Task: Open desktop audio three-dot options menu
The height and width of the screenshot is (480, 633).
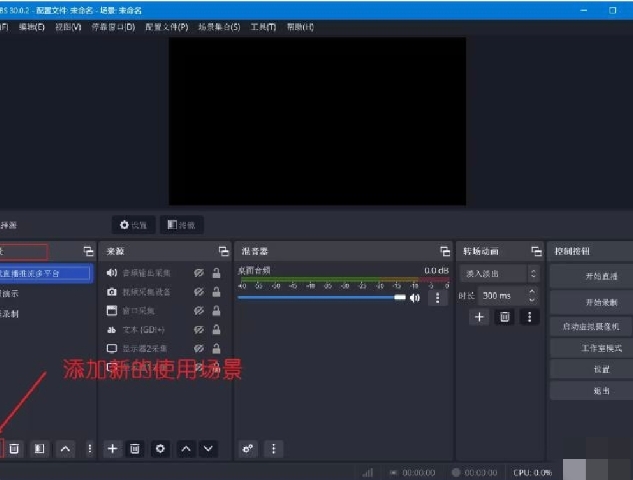Action: 437,298
